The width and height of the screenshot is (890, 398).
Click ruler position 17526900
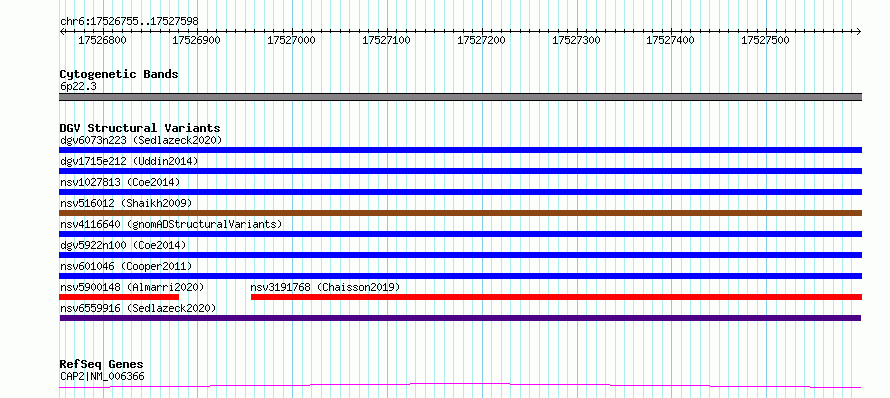197,40
